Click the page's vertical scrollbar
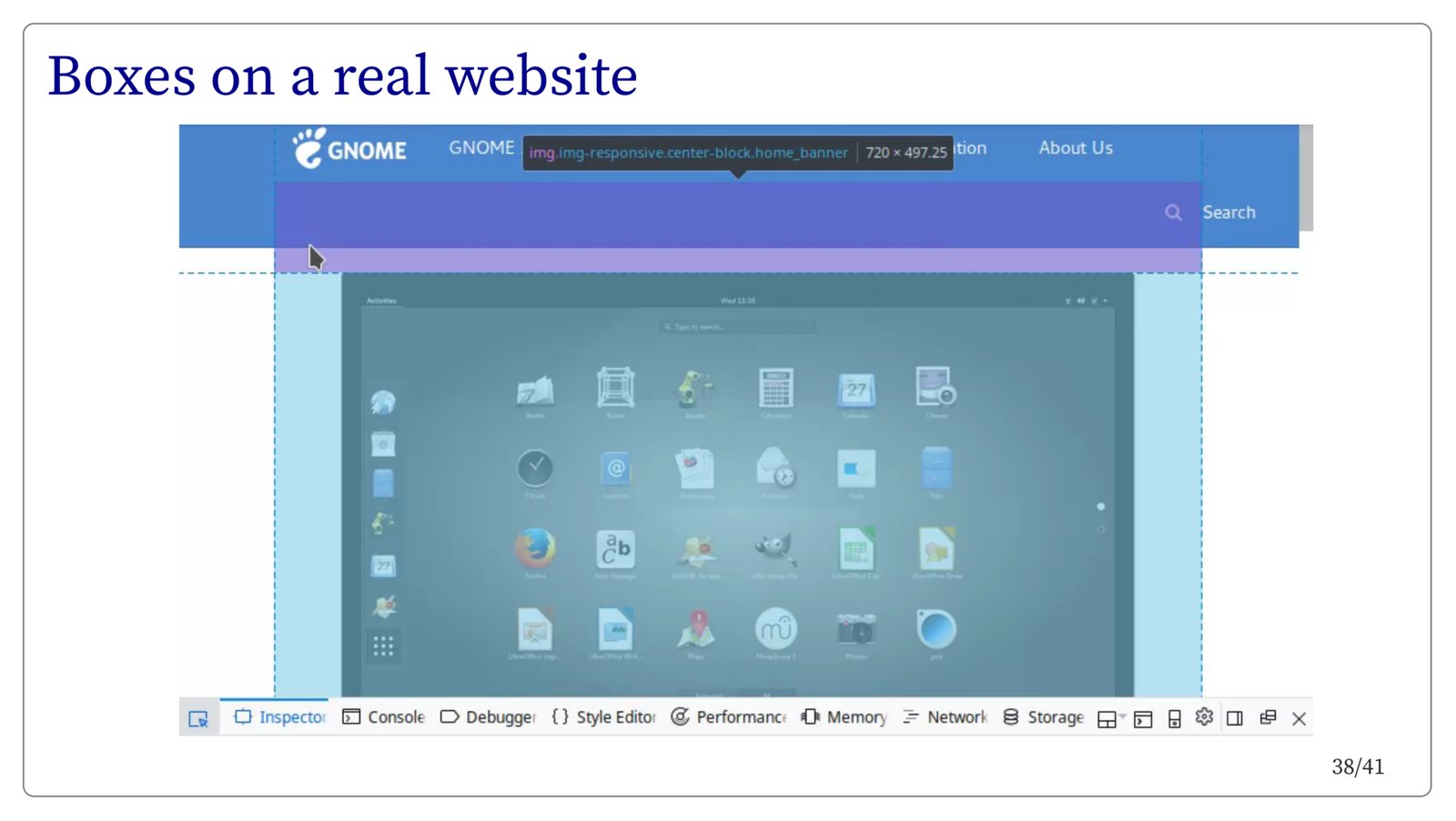This screenshot has height=821, width=1456. [x=1306, y=177]
